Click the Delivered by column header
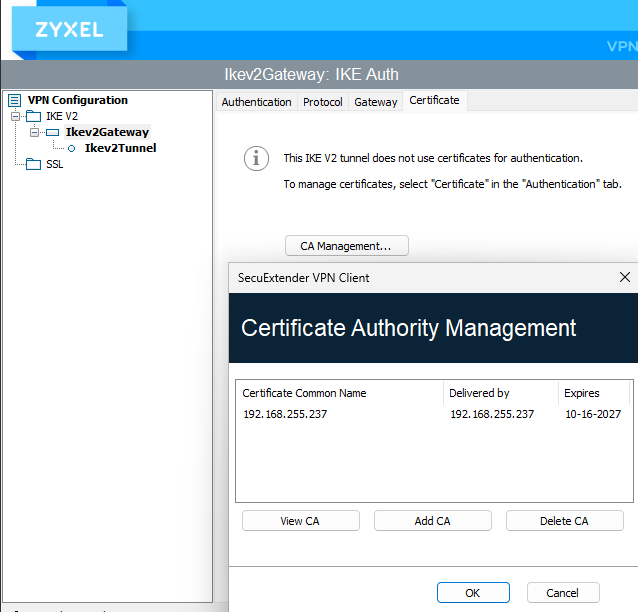The image size is (638, 612). point(501,393)
